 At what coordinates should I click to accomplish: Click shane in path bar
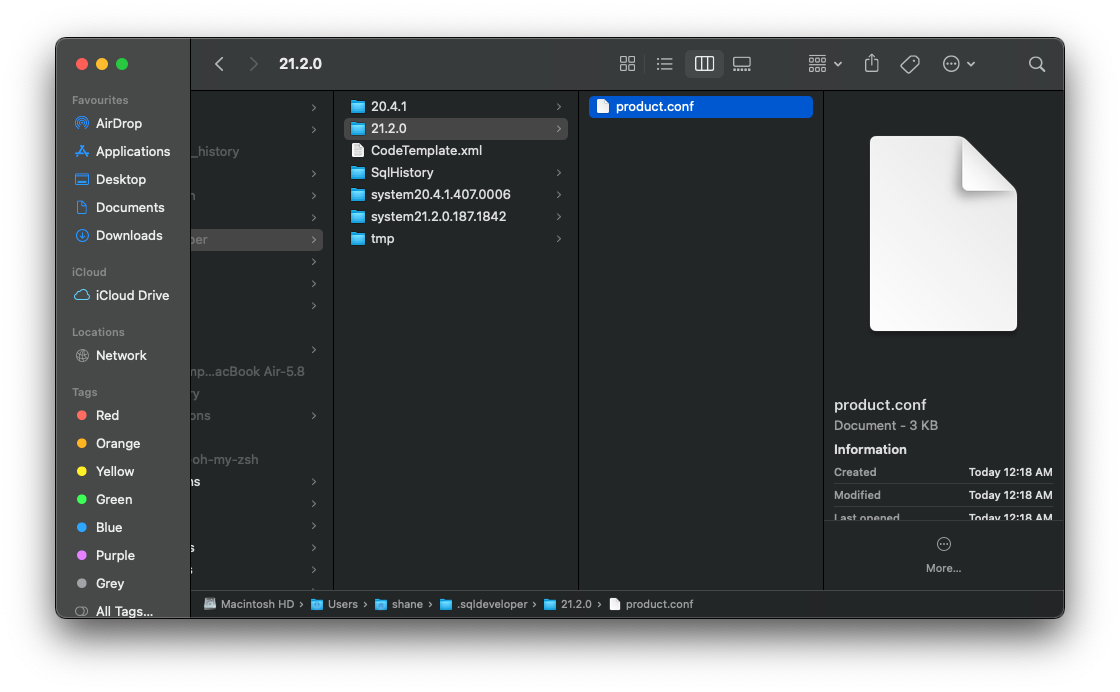tap(399, 604)
